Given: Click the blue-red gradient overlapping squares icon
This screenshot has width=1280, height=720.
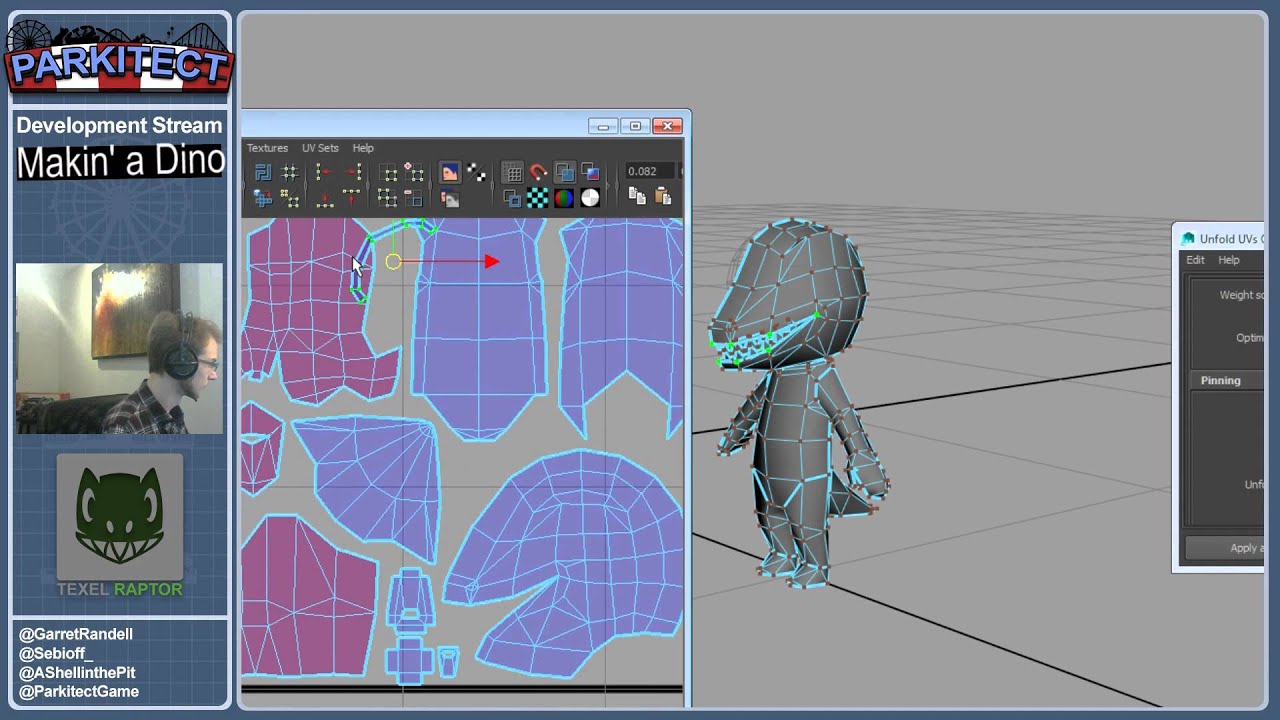Looking at the screenshot, I should 590,173.
